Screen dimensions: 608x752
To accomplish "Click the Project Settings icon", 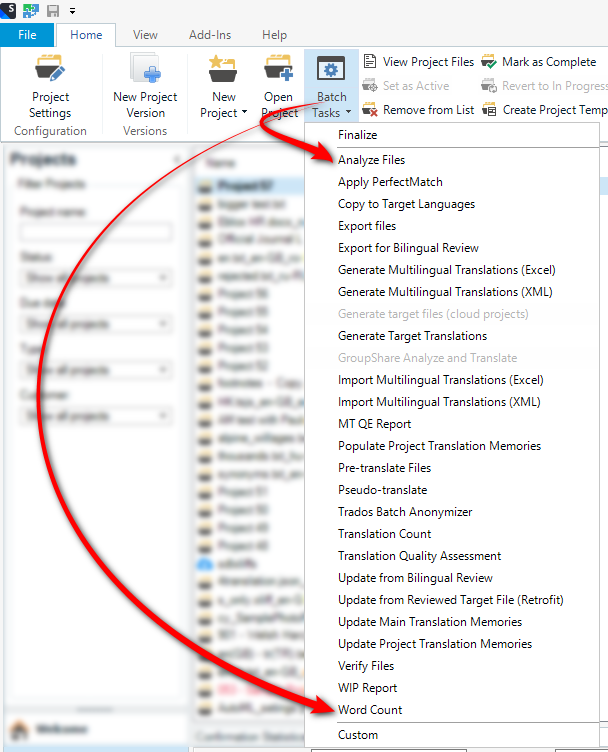I will coord(50,69).
